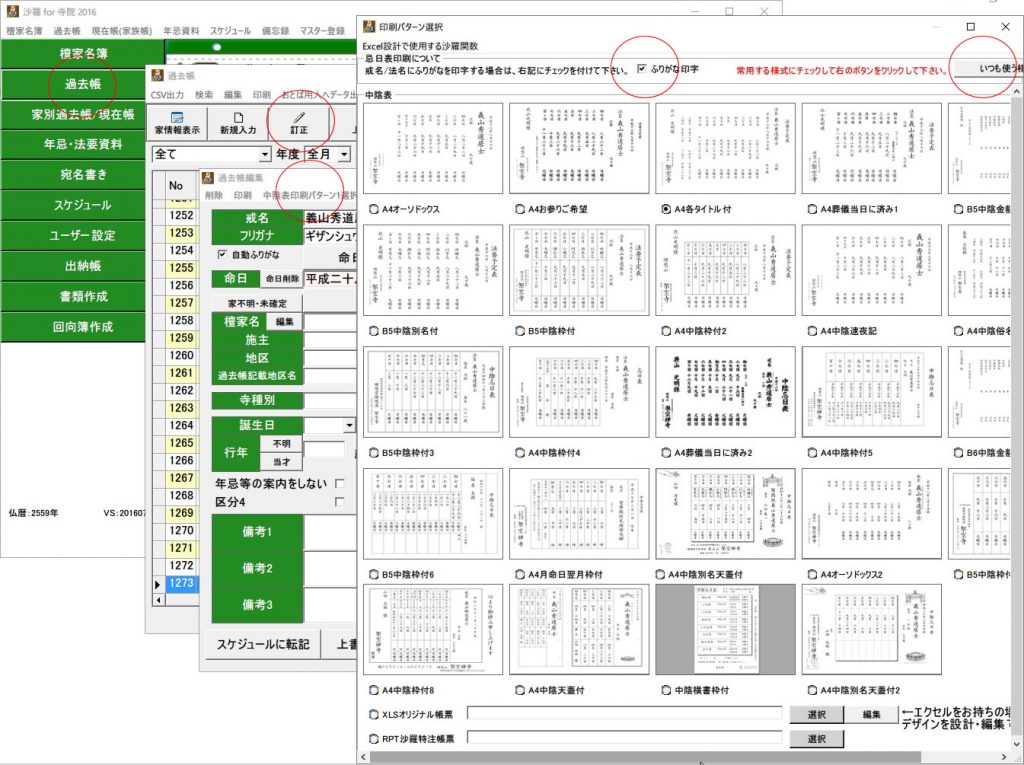Select the A4中陰逮夜記 radio button
Image resolution: width=1024 pixels, height=765 pixels.
point(812,331)
